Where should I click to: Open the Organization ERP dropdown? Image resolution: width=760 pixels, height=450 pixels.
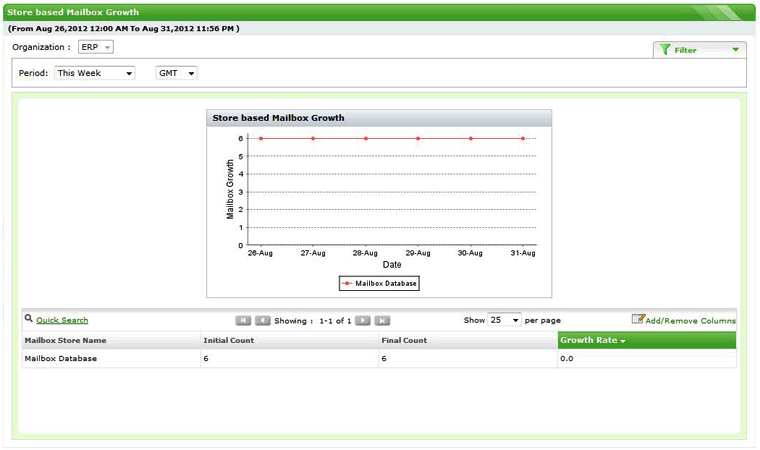point(95,47)
